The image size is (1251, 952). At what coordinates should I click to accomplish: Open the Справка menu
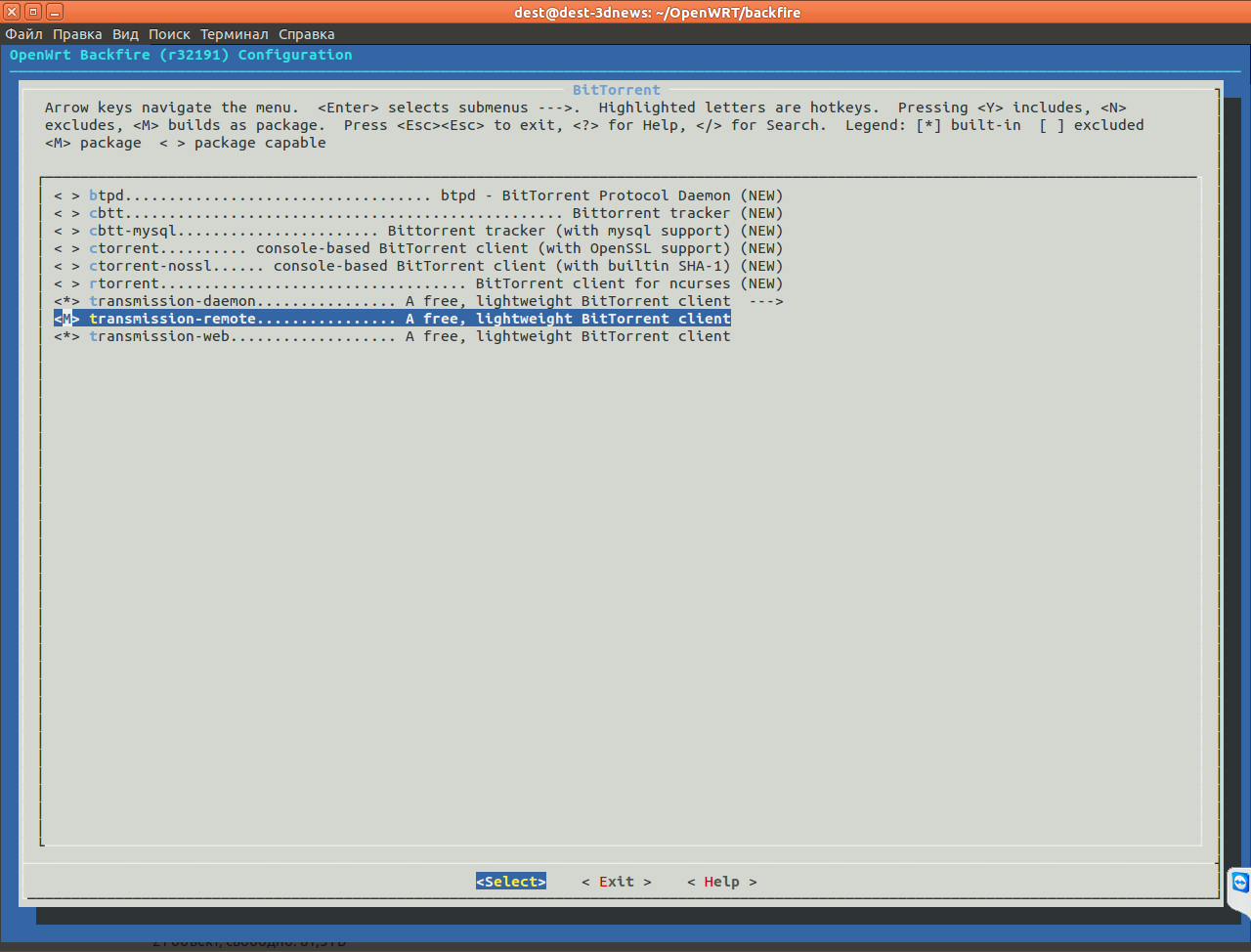(x=307, y=34)
